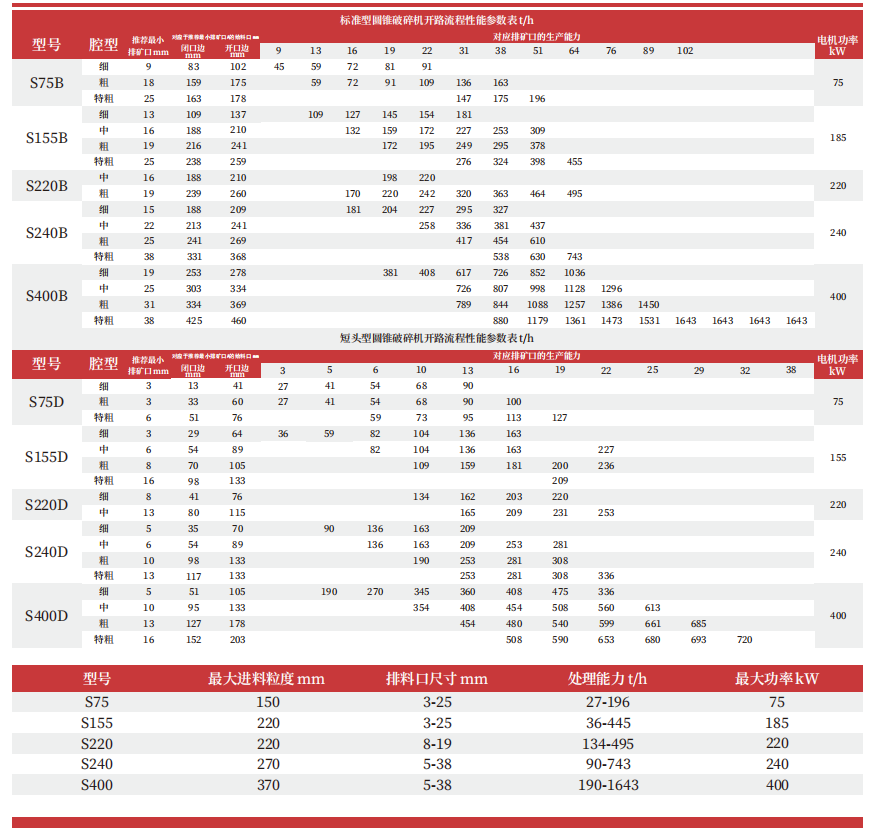Click the 27-196 capacity value
The height and width of the screenshot is (840, 869).
point(608,702)
